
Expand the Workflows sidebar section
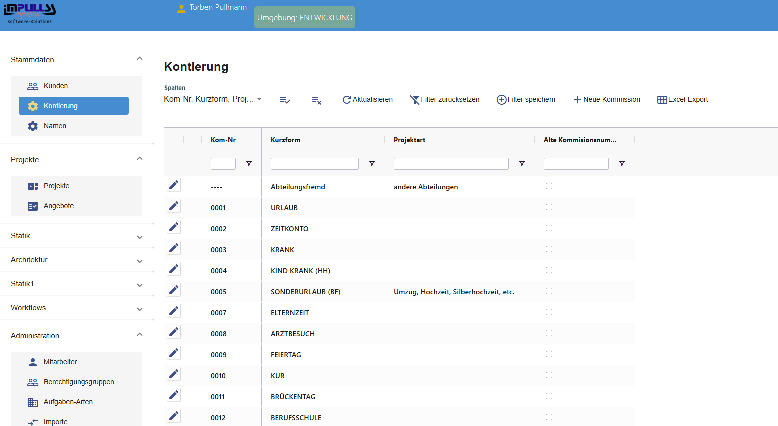(139, 308)
